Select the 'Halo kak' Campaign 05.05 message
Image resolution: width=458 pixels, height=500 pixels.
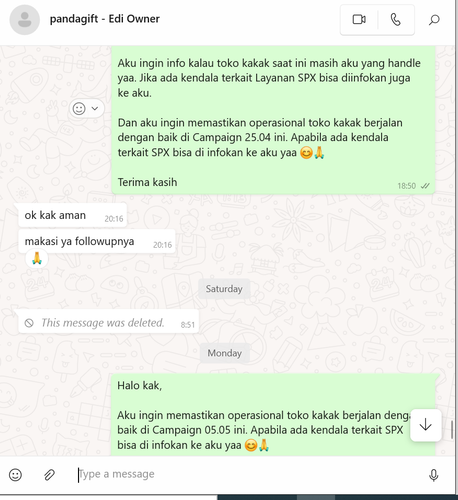pos(273,415)
